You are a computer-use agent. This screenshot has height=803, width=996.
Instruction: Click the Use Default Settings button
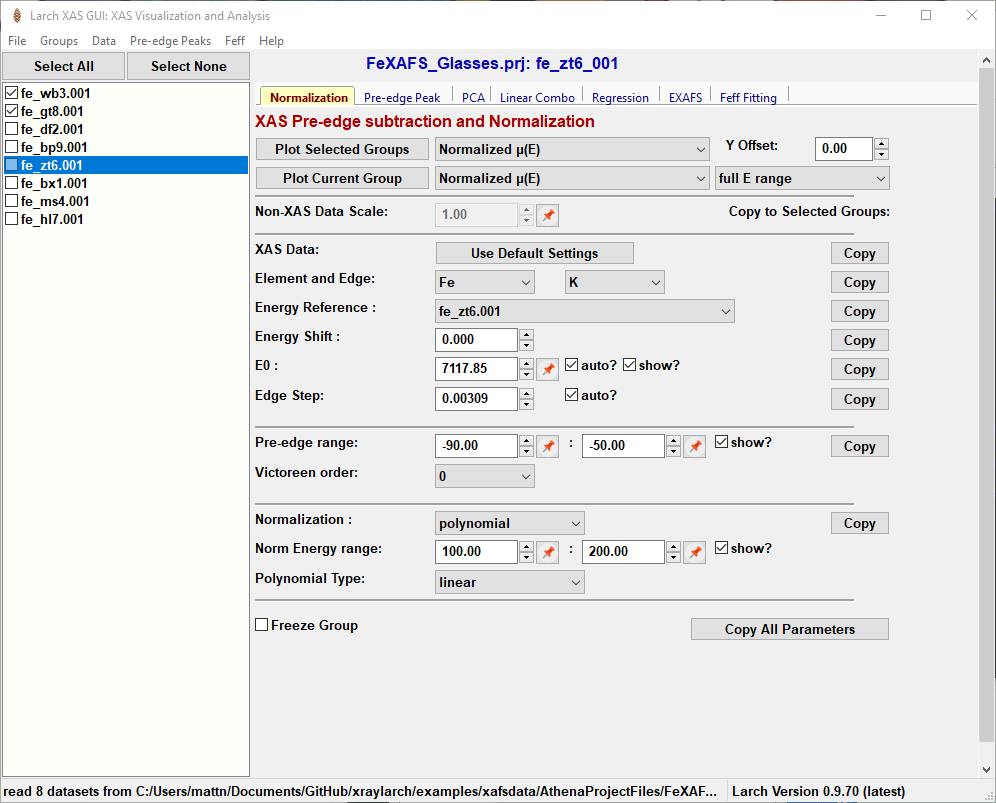534,253
